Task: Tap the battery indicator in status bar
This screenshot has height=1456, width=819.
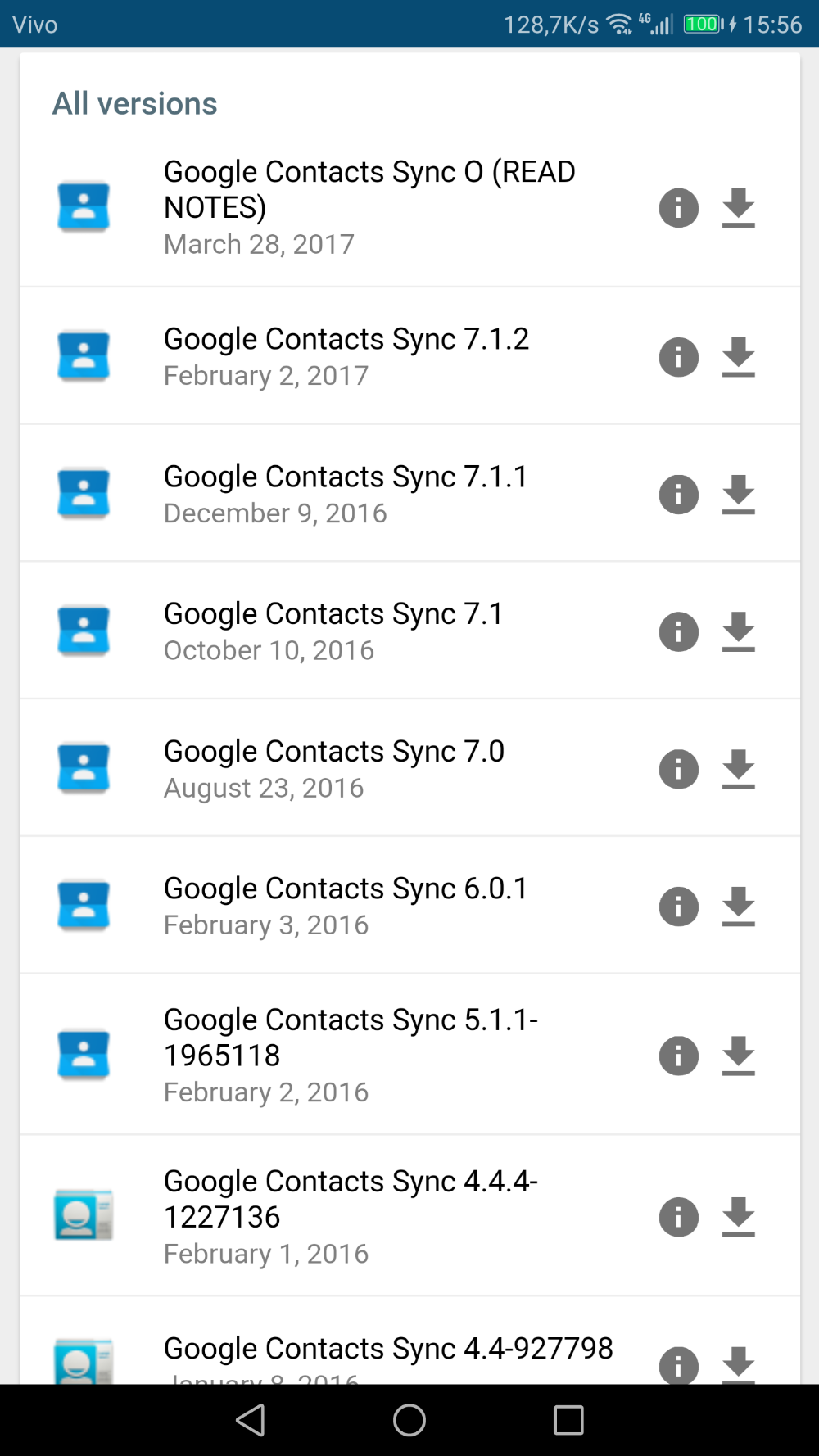Action: (704, 25)
